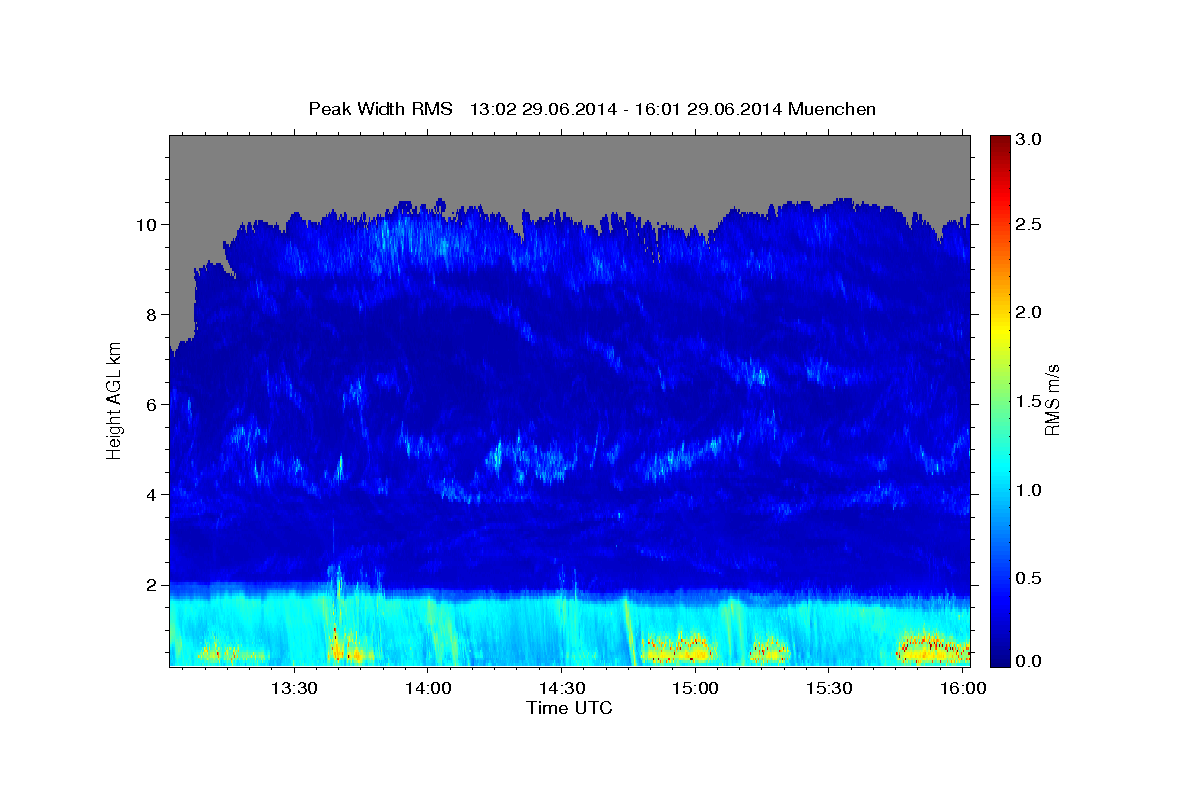
Task: Click the colorbar value '2.5'
Action: pos(1029,225)
